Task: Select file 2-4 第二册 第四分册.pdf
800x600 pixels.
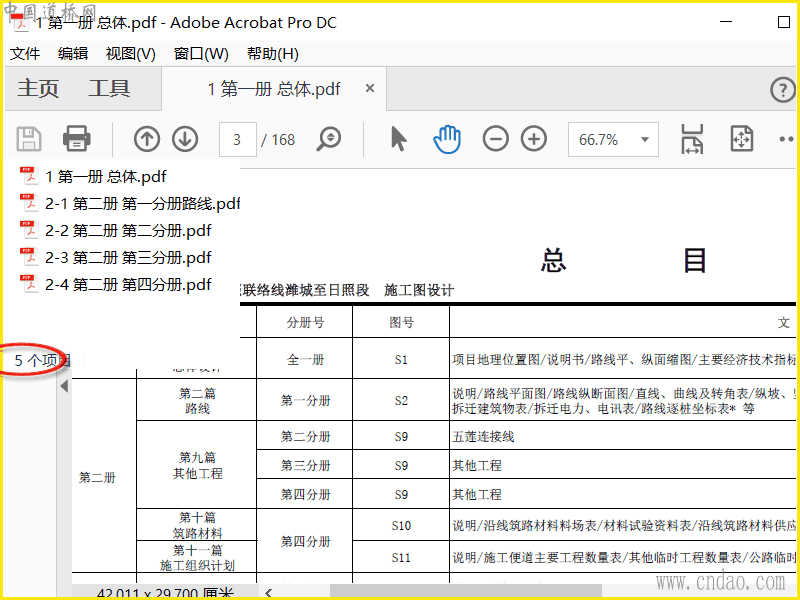Action: click(x=115, y=284)
